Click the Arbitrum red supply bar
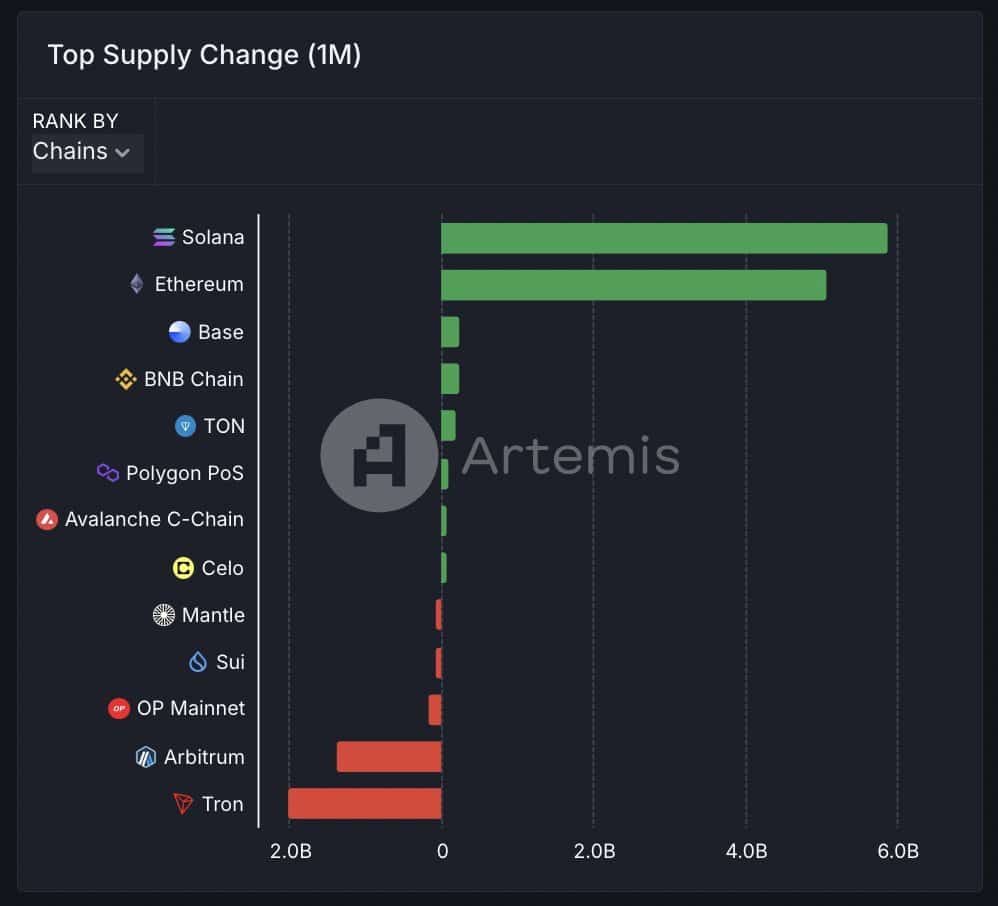The image size is (998, 906). 389,756
